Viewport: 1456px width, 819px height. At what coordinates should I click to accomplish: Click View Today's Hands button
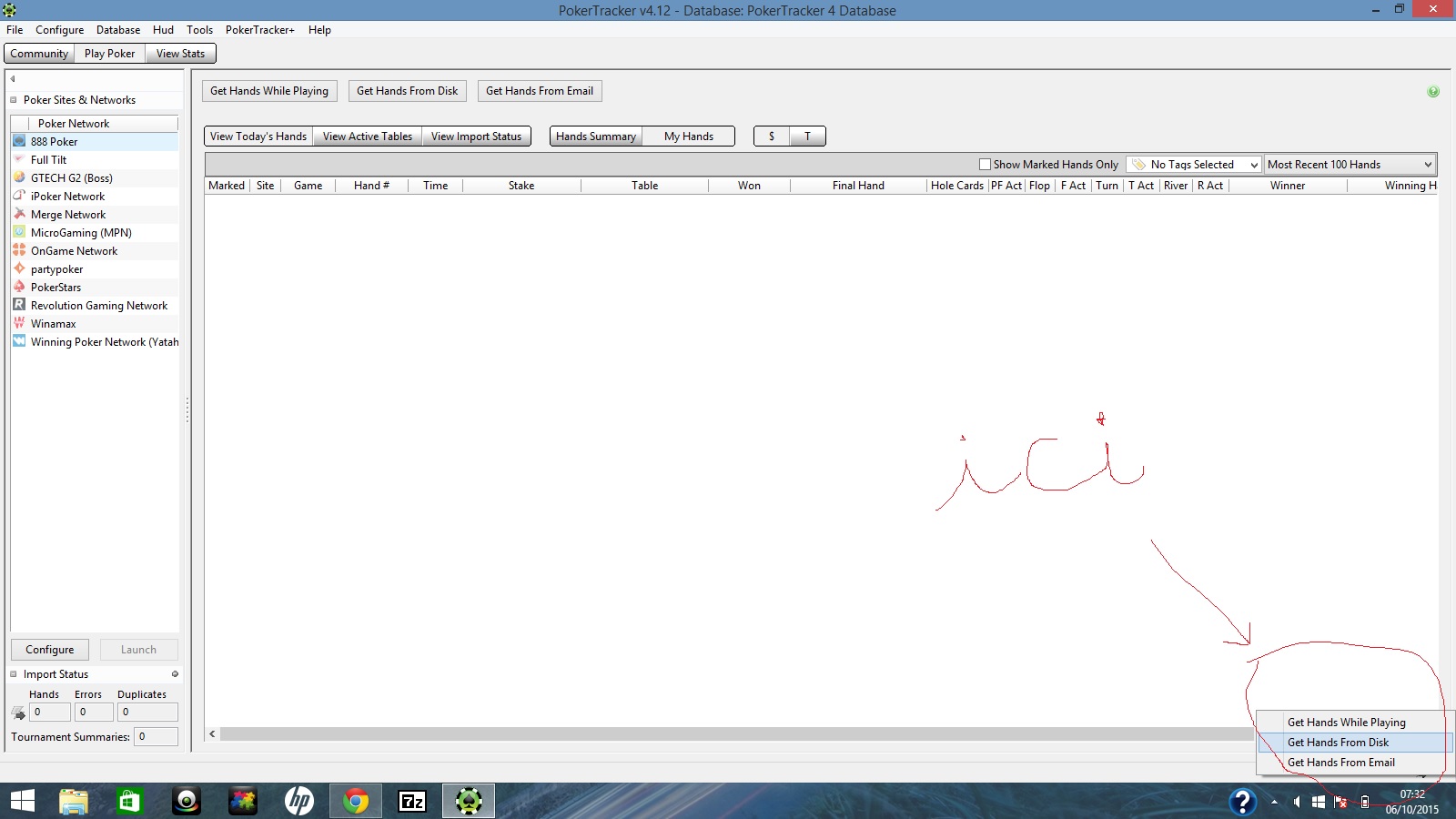pyautogui.click(x=258, y=136)
